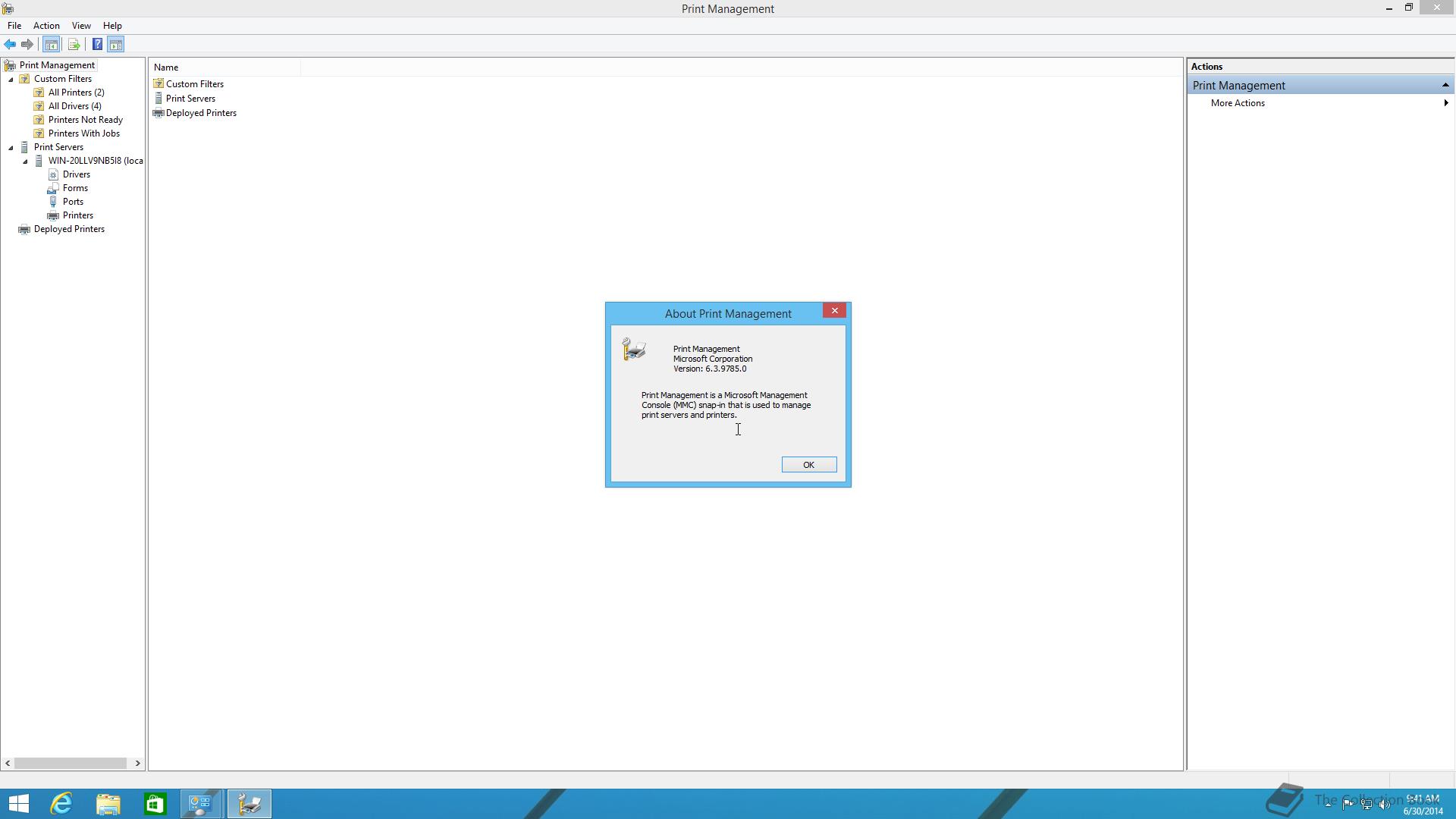Click the All Drivers (4) filter icon
This screenshot has width=1456, height=819.
39,106
